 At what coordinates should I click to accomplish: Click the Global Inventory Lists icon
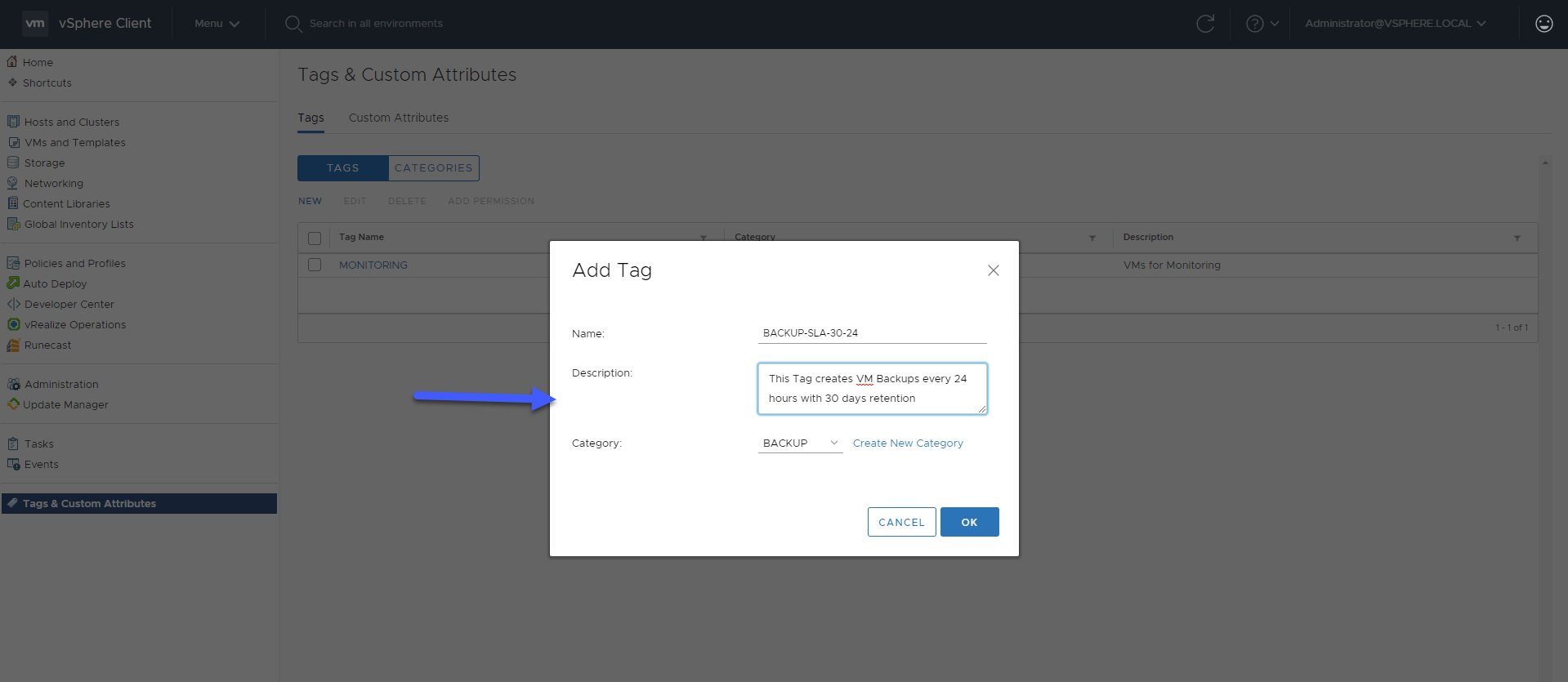[x=13, y=224]
